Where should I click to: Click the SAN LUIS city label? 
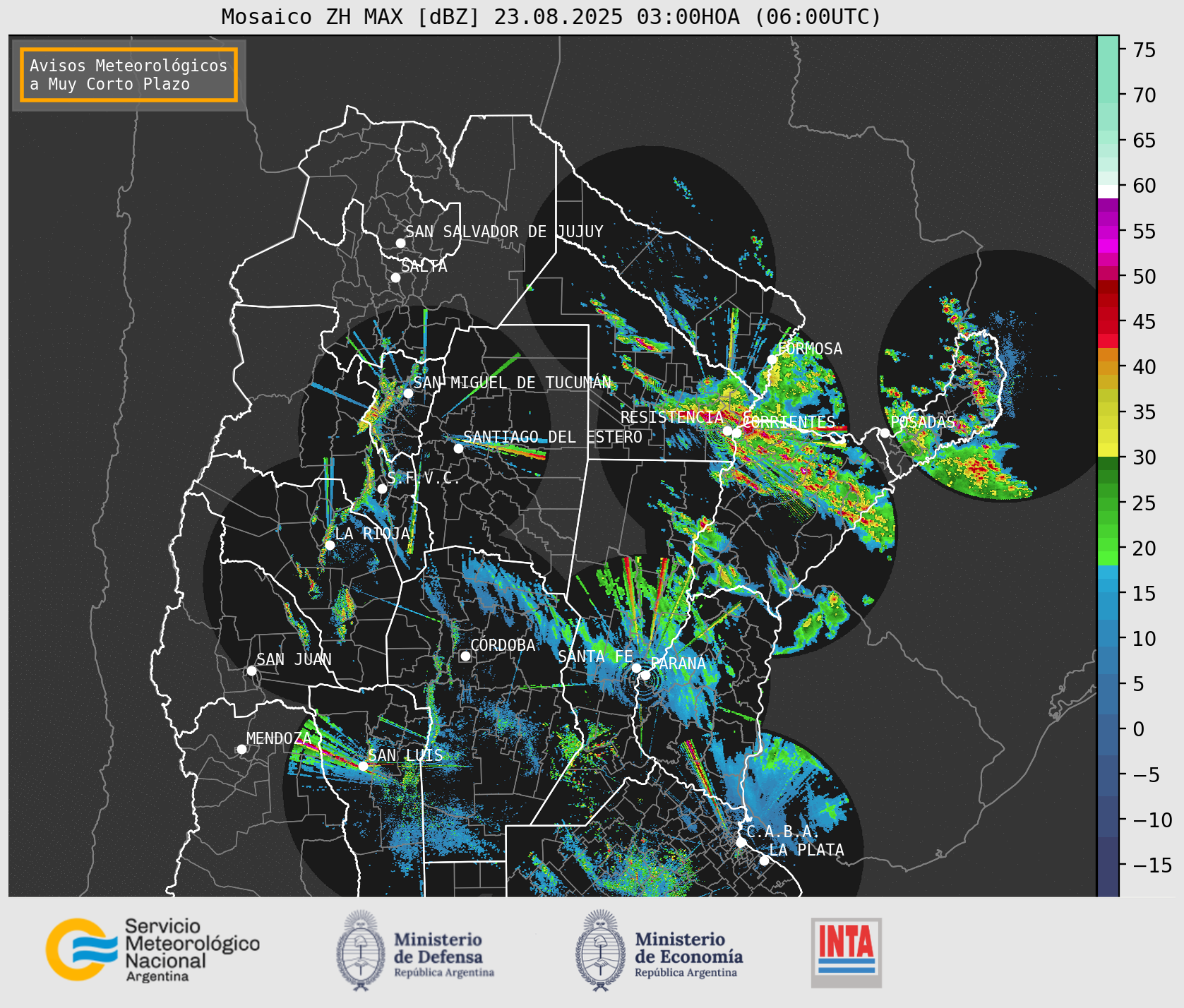point(406,755)
